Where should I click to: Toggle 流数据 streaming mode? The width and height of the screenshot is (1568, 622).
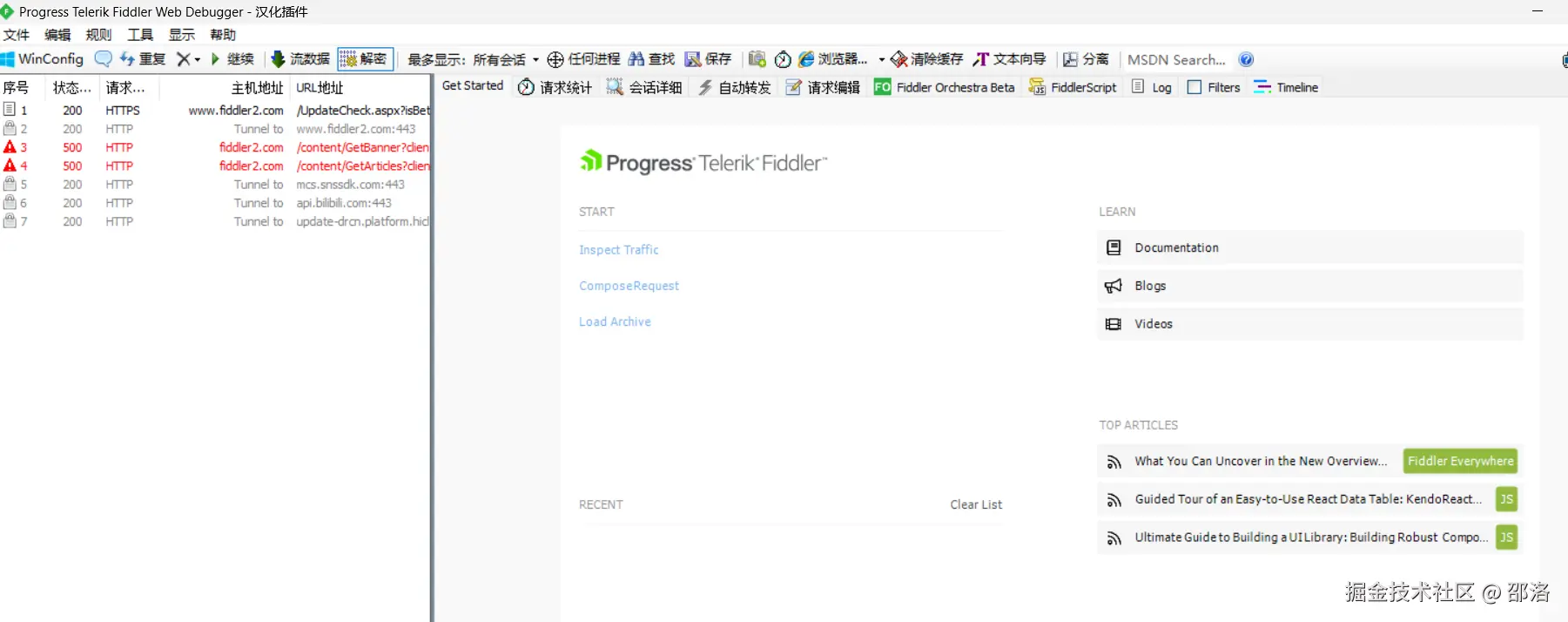(300, 59)
